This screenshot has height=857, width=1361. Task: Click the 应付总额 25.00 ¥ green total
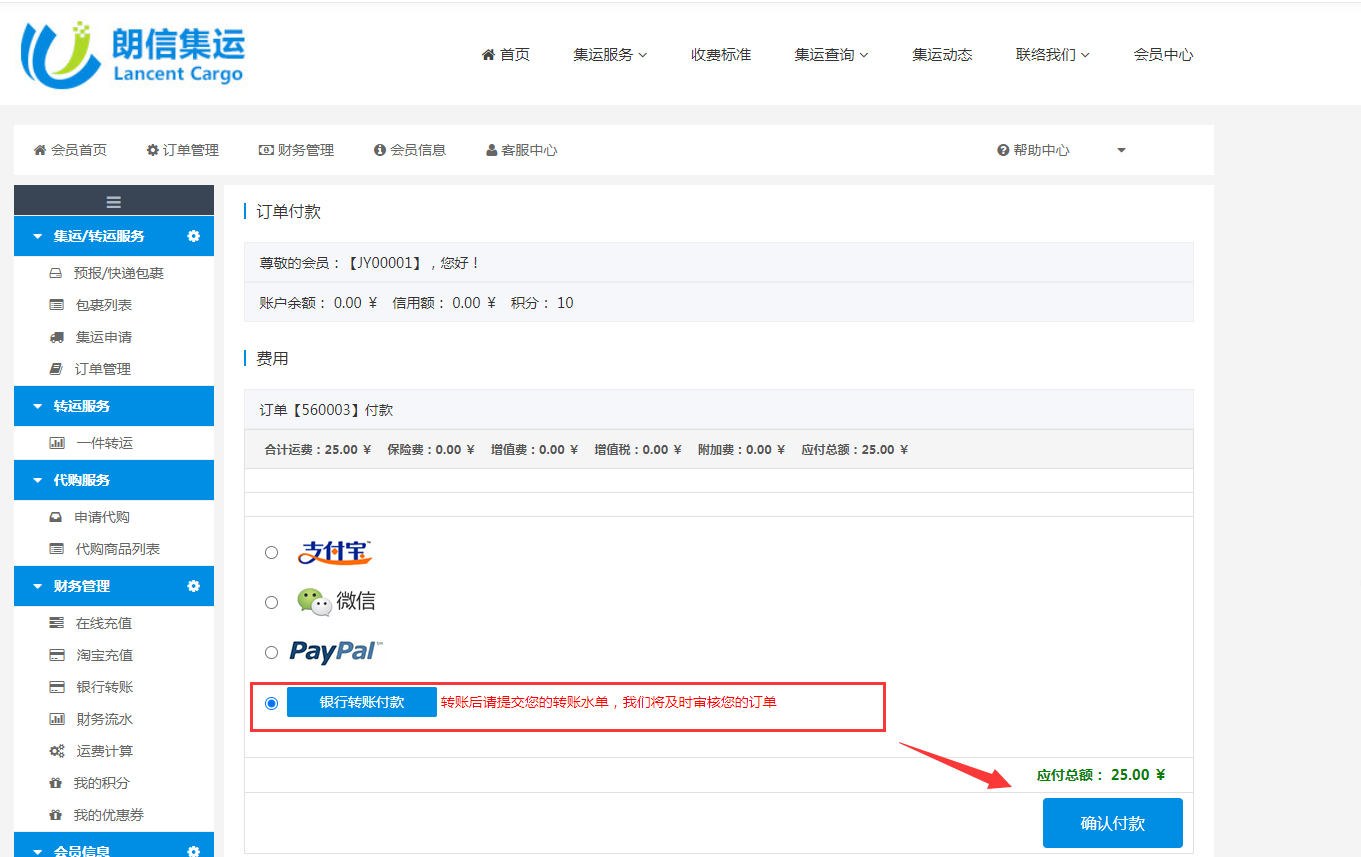click(x=1101, y=775)
